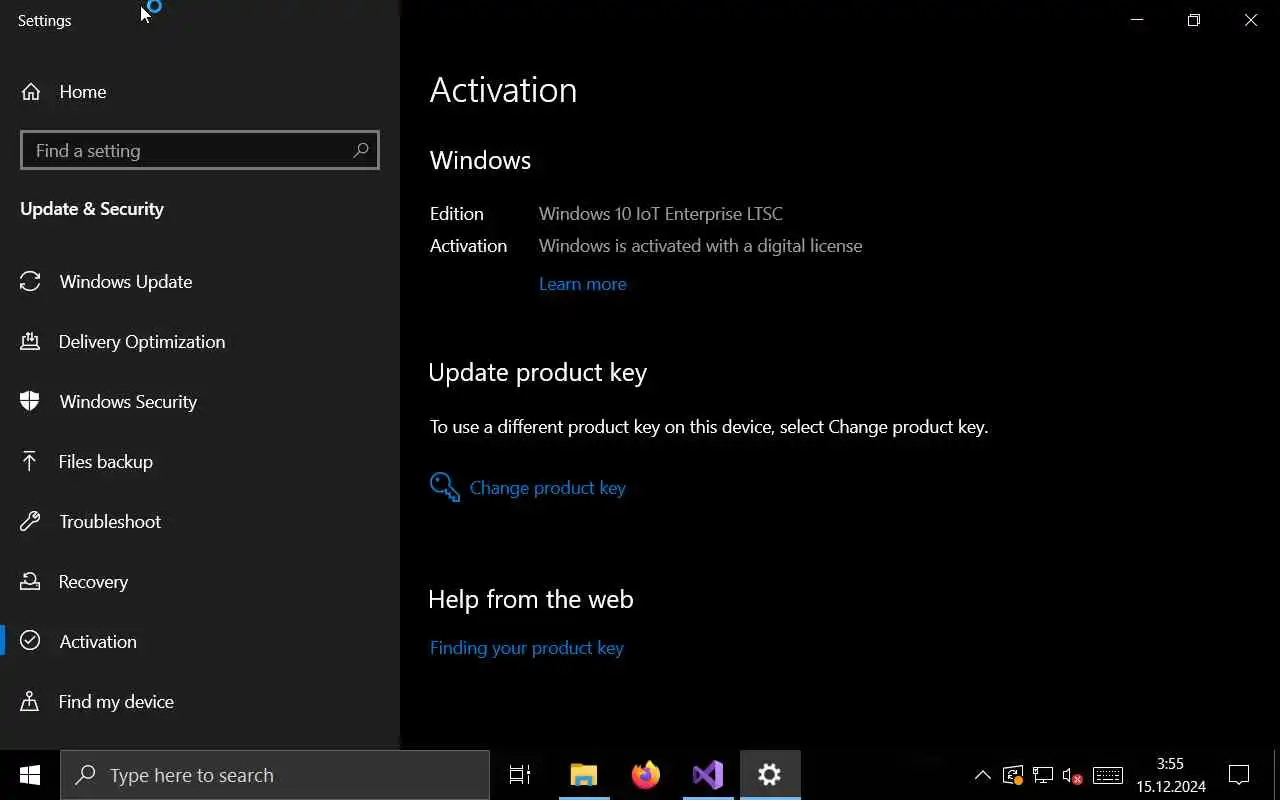Click the taskbar search magnifier icon
Screen dimensions: 1280x800
pyautogui.click(x=86, y=775)
